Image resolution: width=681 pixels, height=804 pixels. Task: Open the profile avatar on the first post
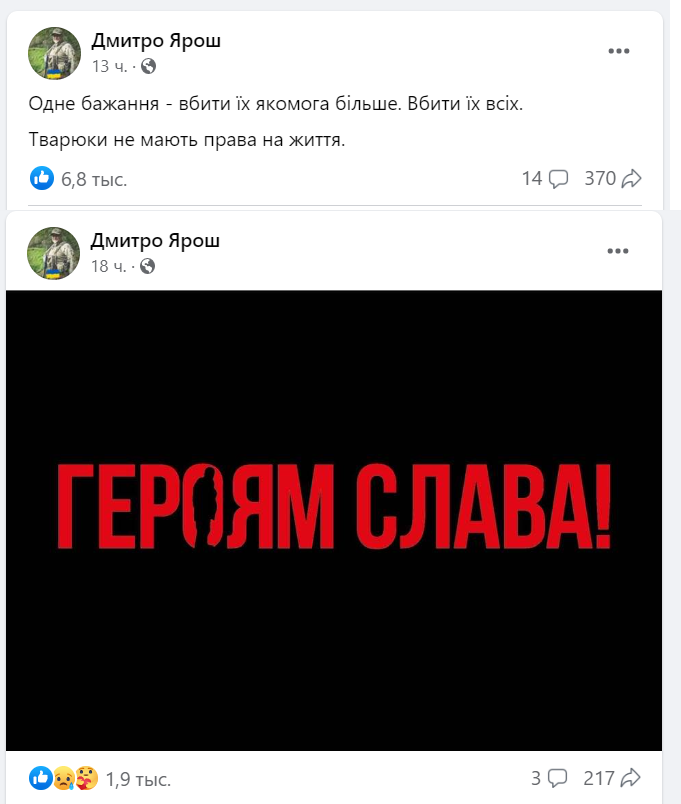[x=54, y=53]
